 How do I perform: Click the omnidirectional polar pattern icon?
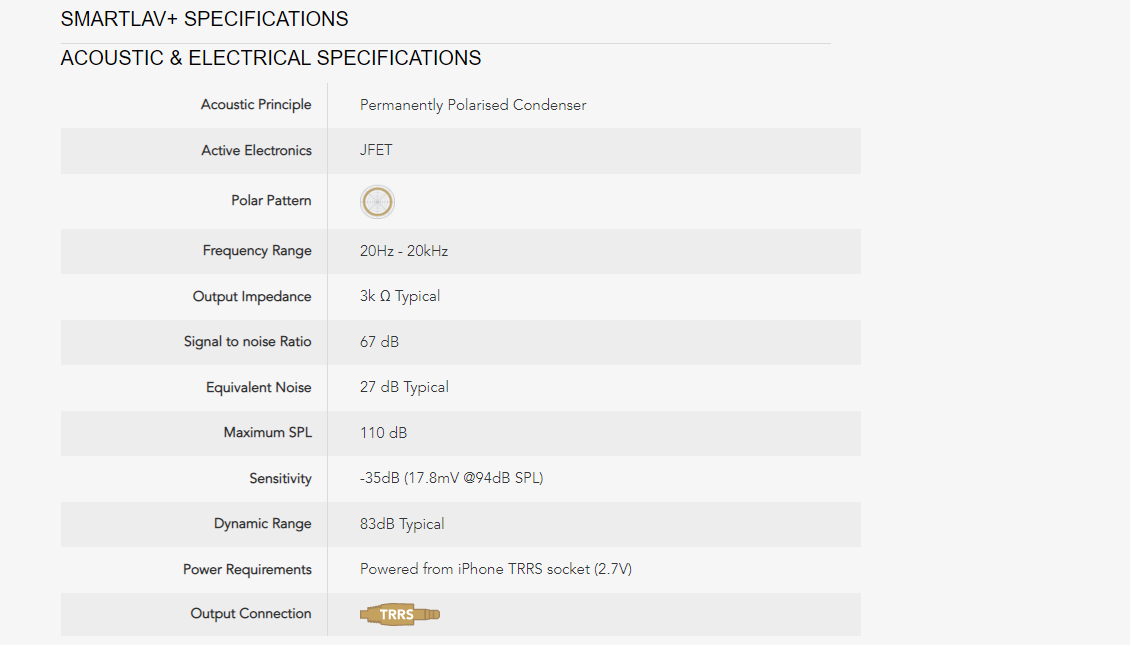tap(377, 202)
